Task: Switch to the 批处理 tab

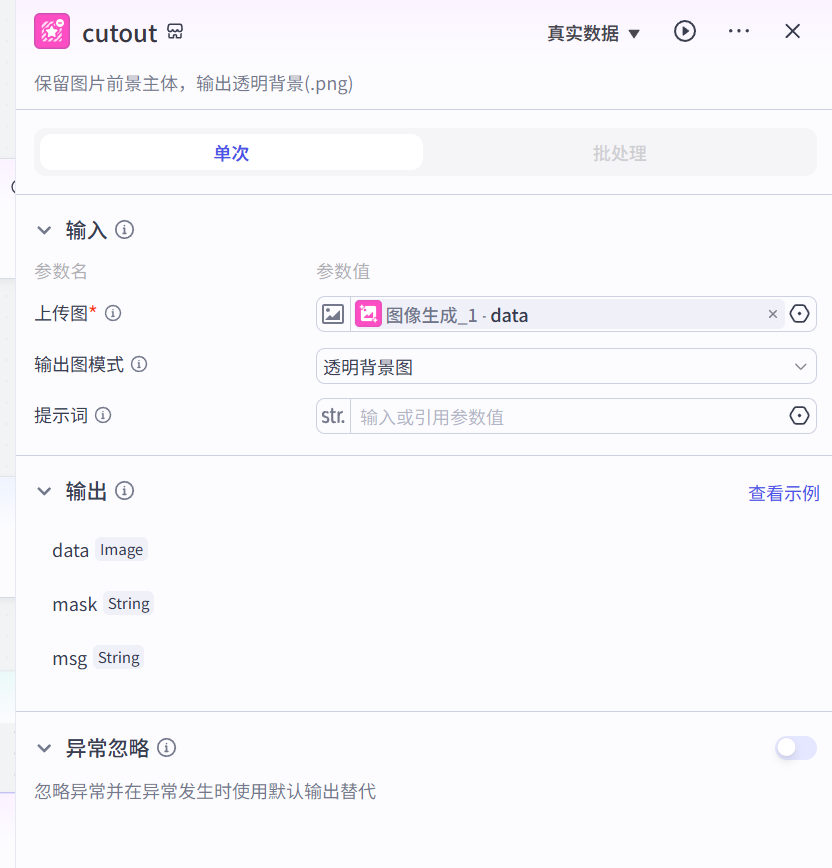Action: 619,153
